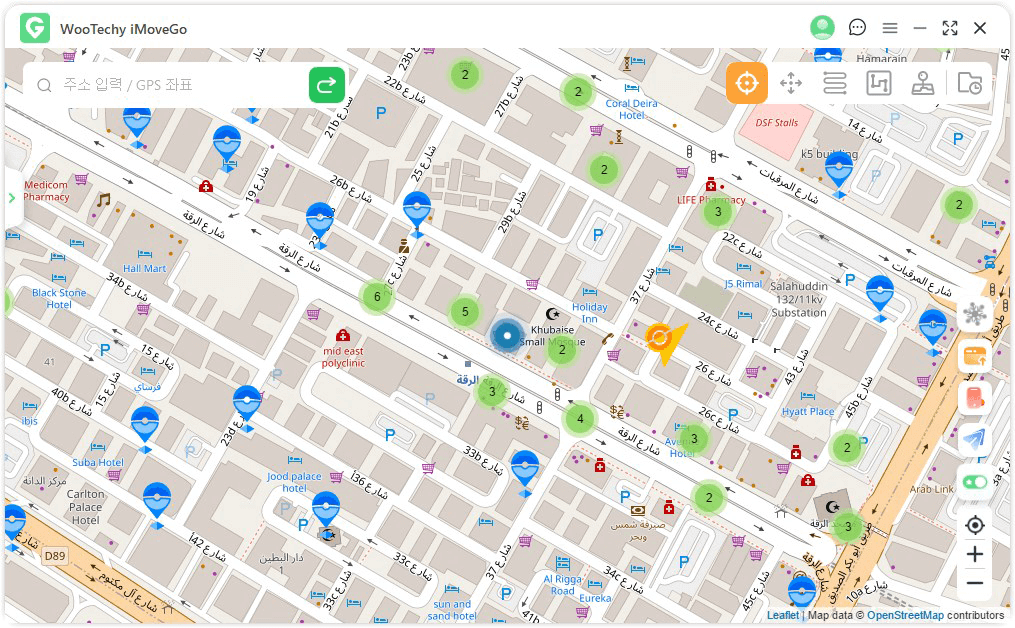Select the Two-spot route mode icon
1015x628 pixels.
(x=835, y=84)
